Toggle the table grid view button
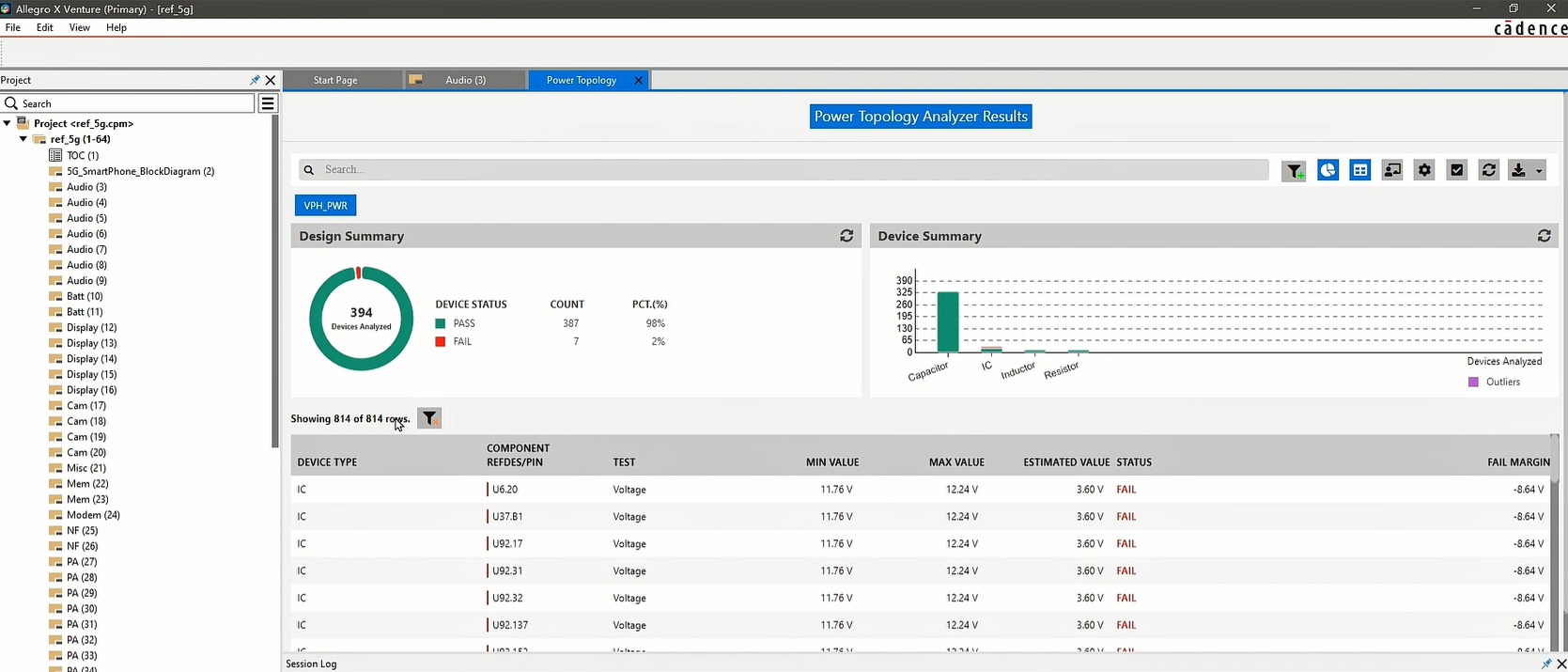Viewport: 1568px width, 672px height. 1359,170
